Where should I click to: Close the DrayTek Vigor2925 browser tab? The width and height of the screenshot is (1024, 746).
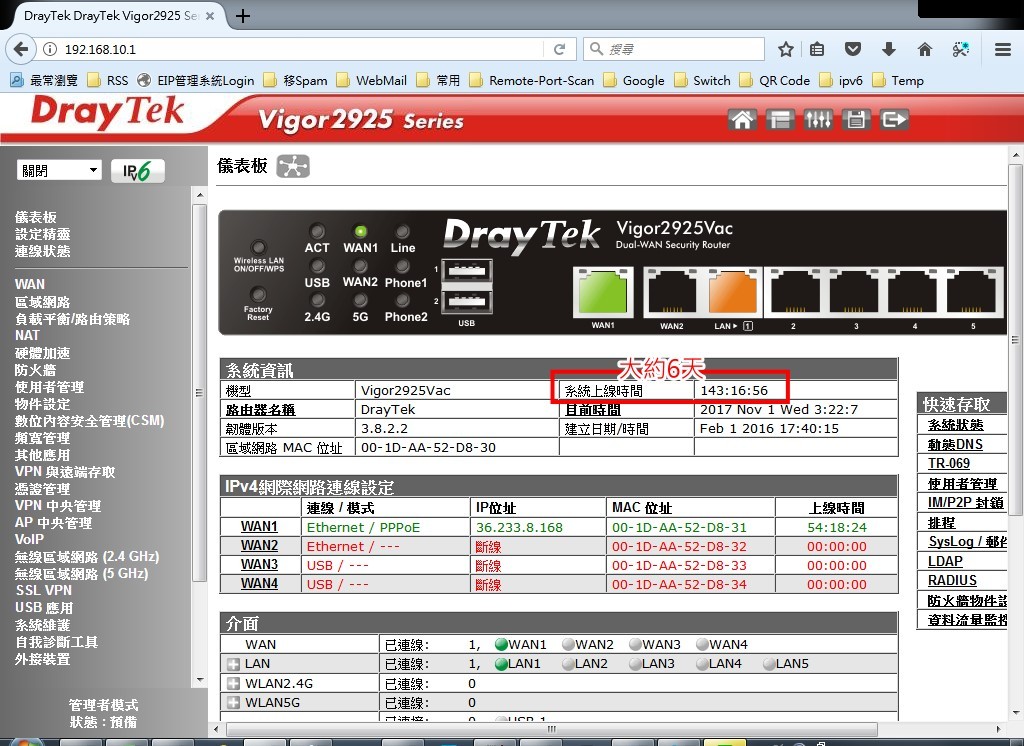(210, 16)
